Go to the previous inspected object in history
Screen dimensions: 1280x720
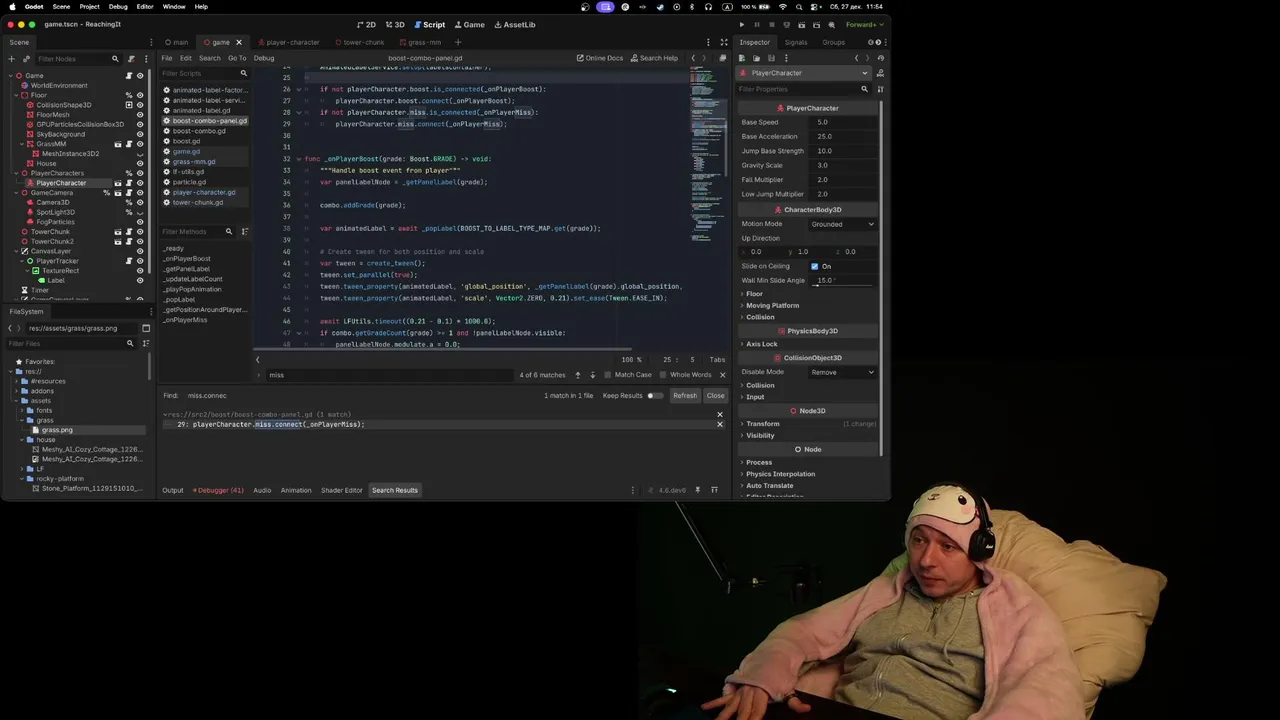856,58
